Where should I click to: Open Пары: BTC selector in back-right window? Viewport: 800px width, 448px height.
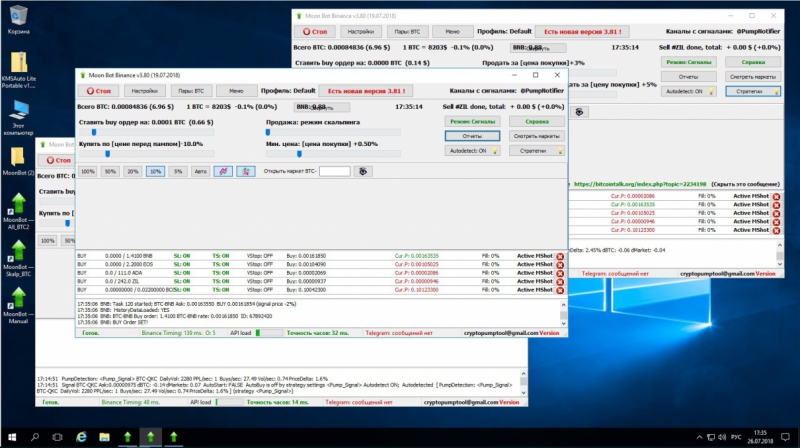point(407,32)
